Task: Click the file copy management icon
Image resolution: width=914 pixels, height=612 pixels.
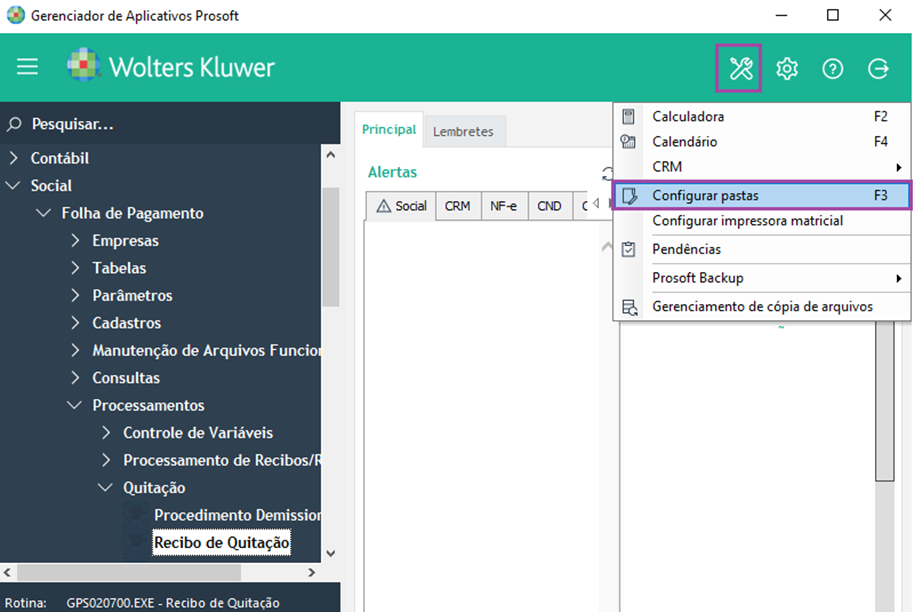Action: pos(630,307)
